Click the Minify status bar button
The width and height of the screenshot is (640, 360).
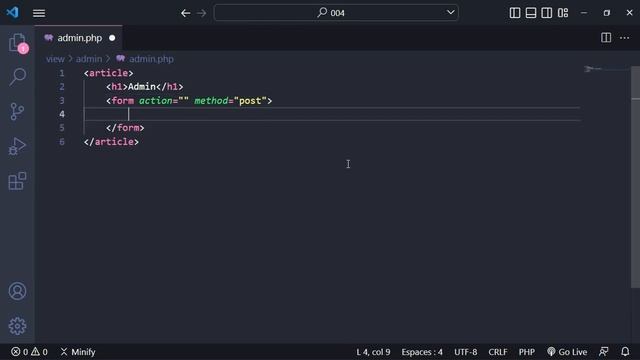(78, 352)
